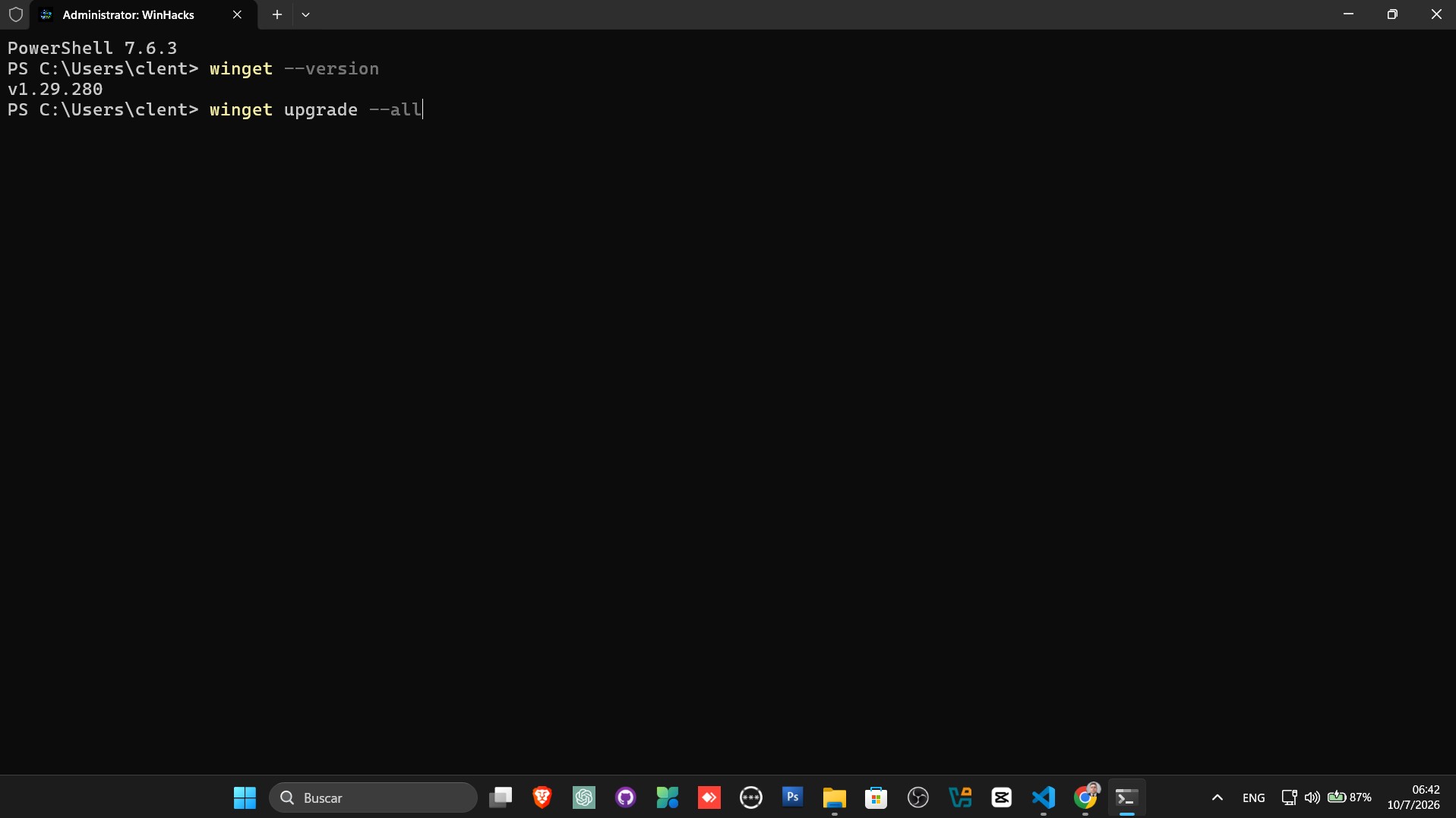
Task: Open Task View from the taskbar
Action: pos(501,797)
